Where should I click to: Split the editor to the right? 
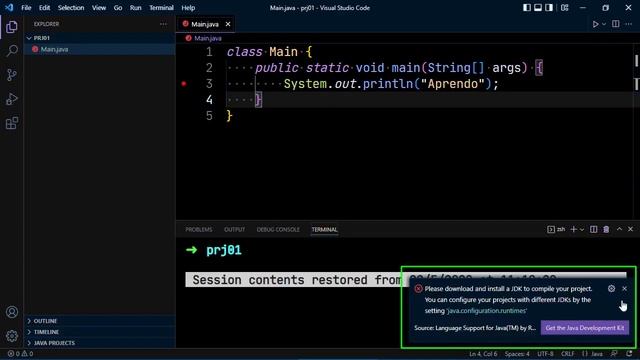coord(616,24)
